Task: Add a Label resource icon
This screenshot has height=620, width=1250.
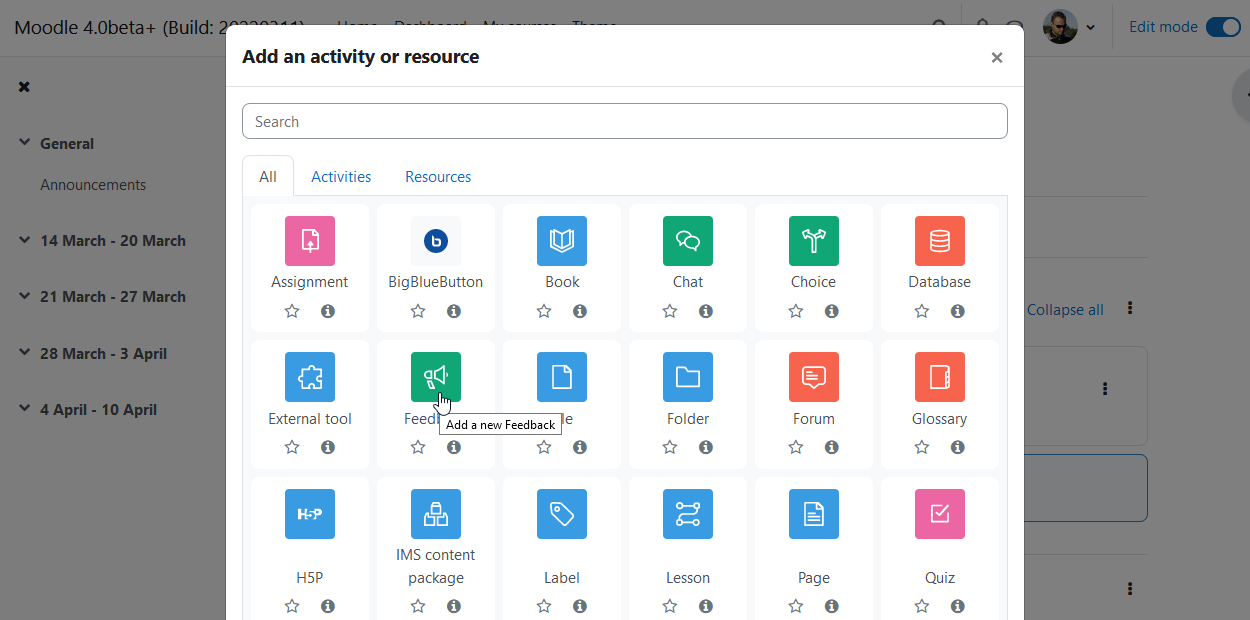Action: [562, 514]
